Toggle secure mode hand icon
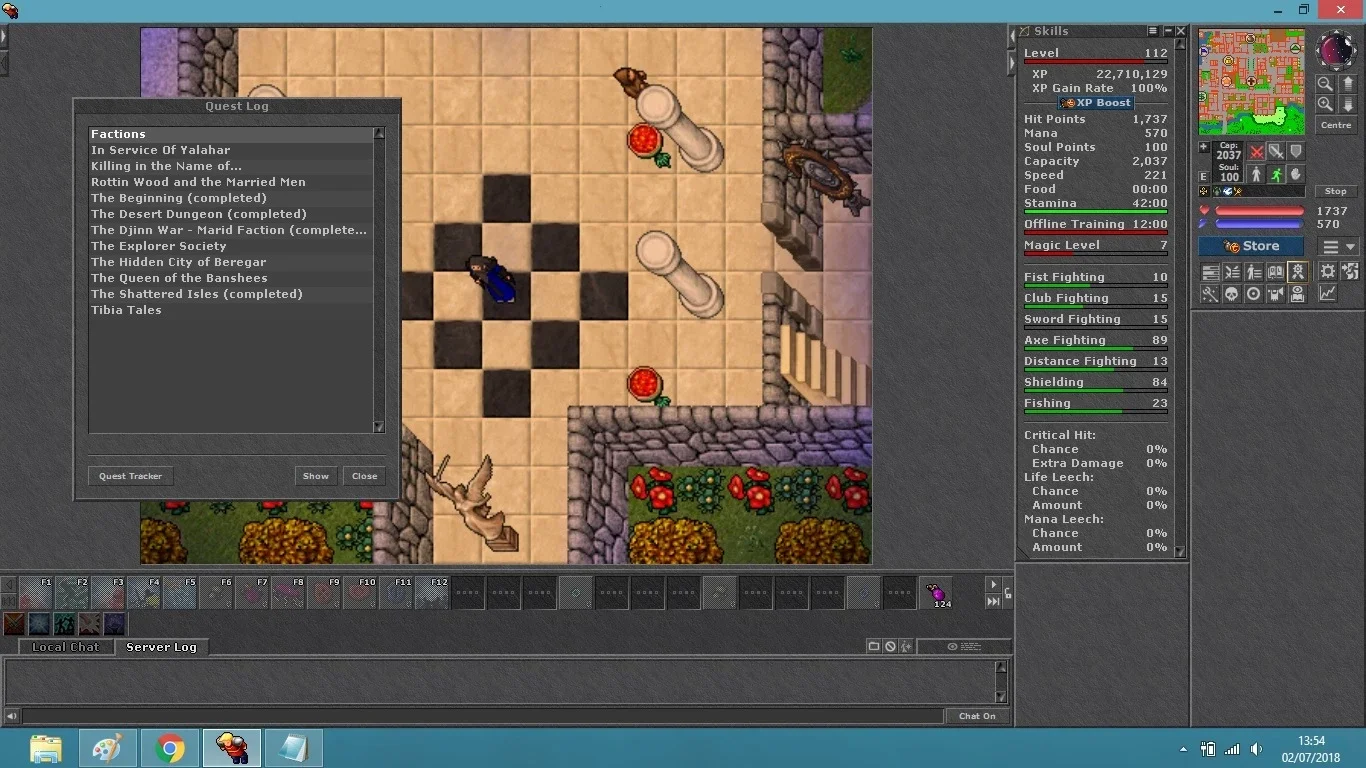 coord(1296,174)
